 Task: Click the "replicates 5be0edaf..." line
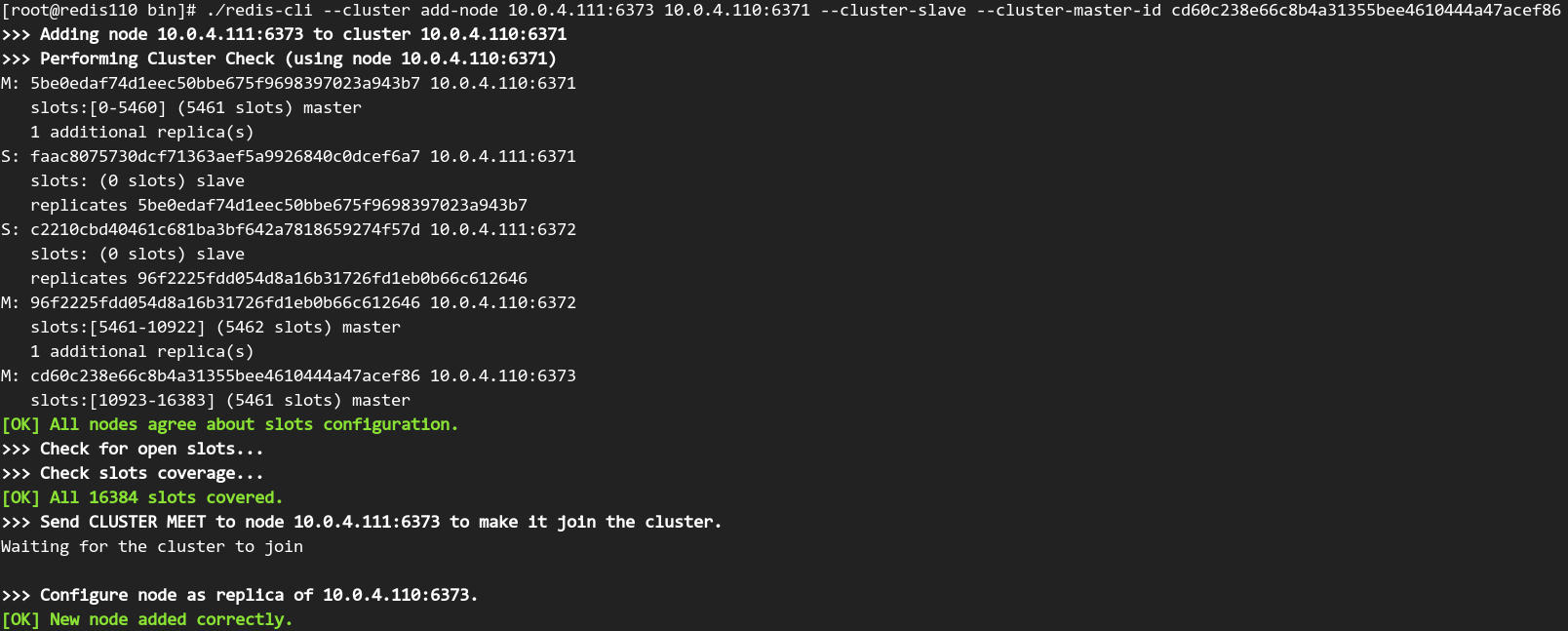point(279,205)
